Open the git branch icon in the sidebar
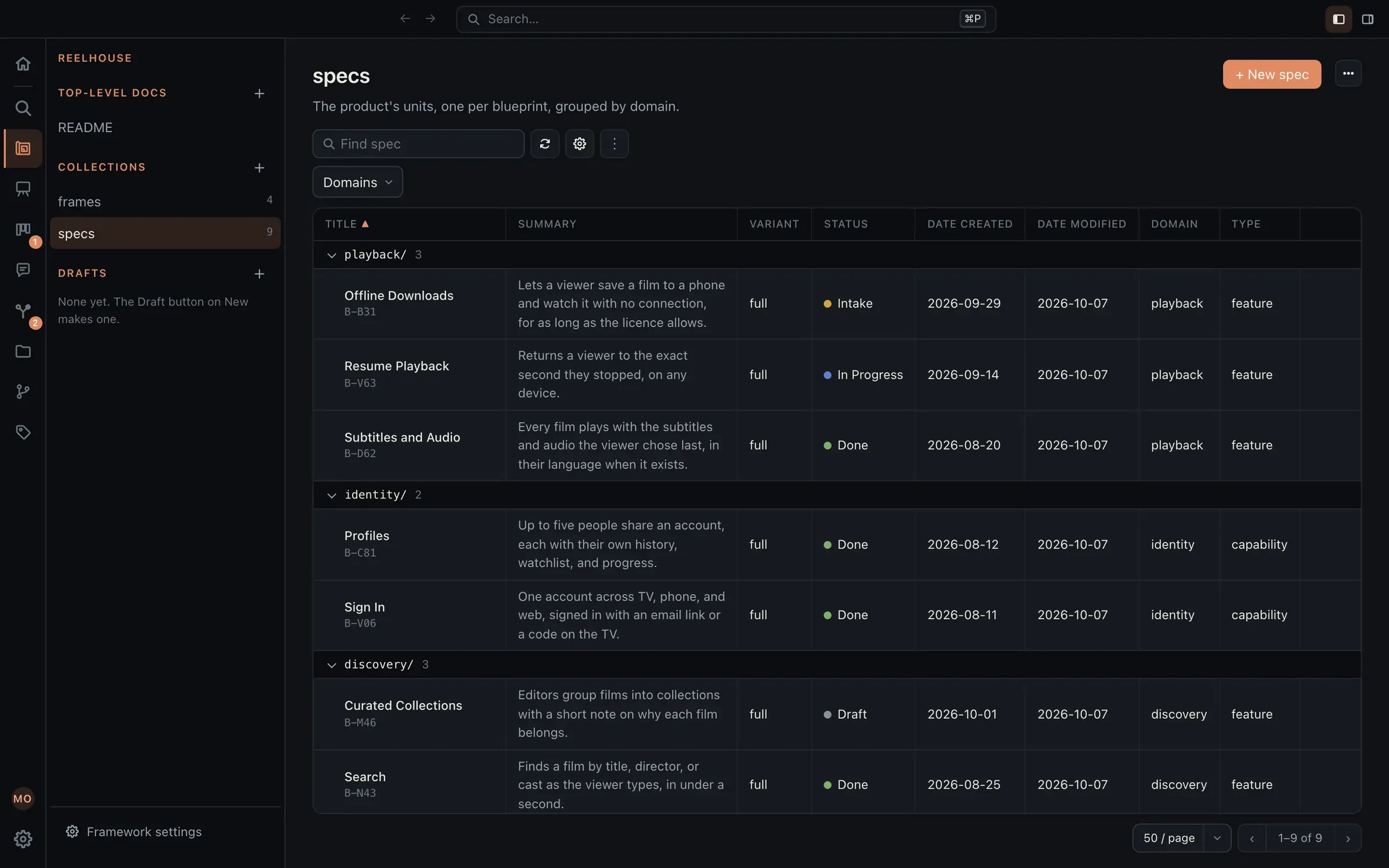Viewport: 1389px width, 868px height. (23, 392)
